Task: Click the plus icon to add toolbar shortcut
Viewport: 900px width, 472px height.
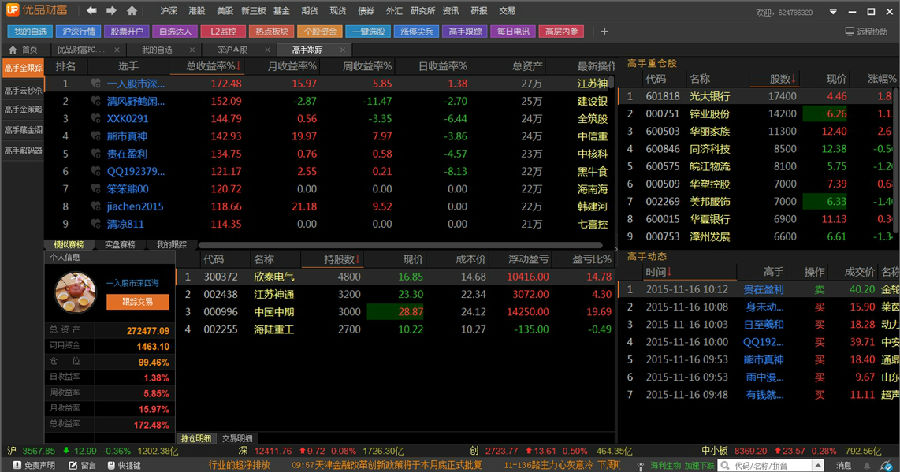Action: pos(603,31)
